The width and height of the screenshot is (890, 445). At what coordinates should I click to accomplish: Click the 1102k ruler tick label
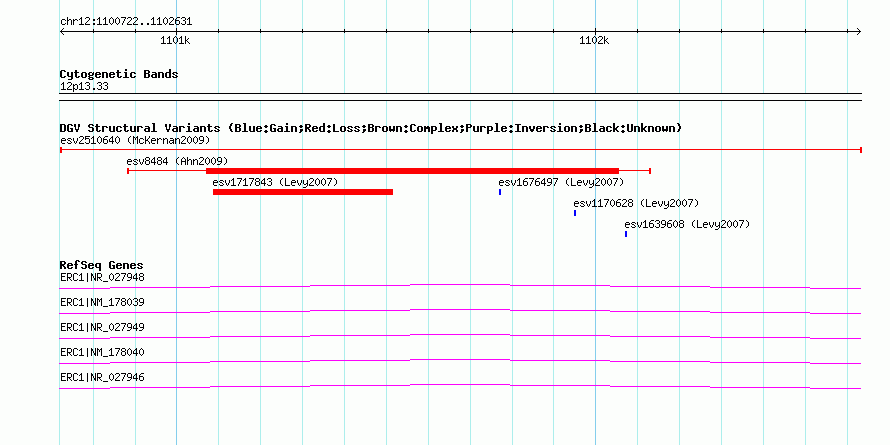coord(594,40)
